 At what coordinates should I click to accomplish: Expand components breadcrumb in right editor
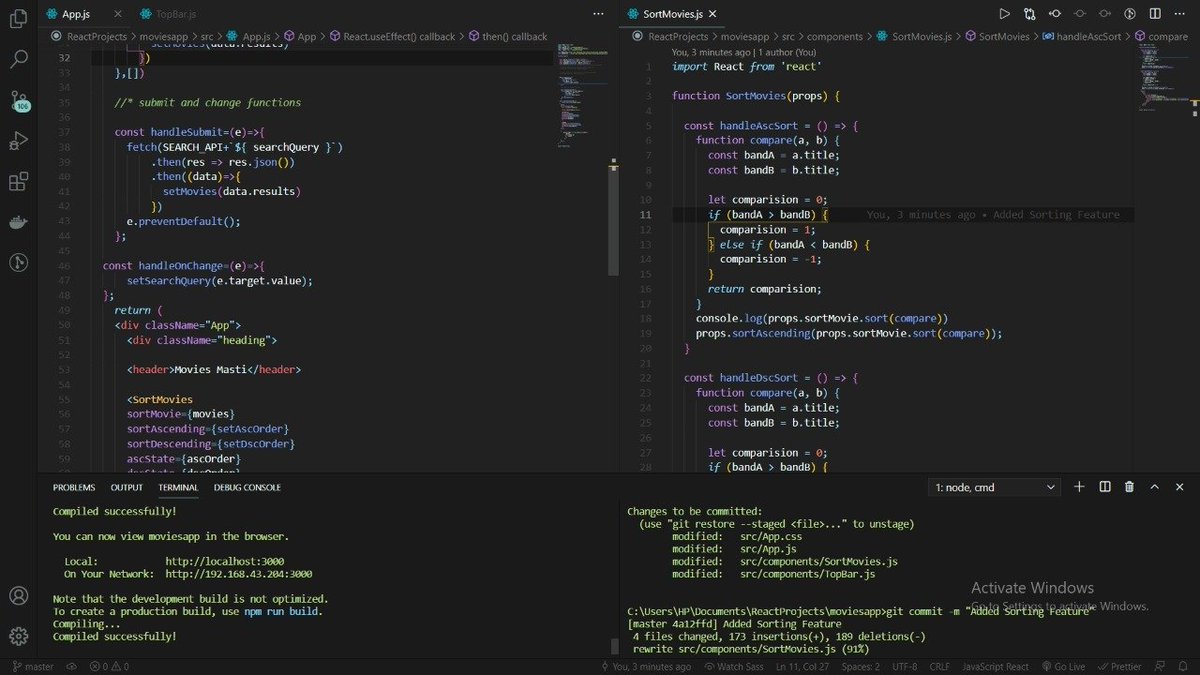[835, 36]
